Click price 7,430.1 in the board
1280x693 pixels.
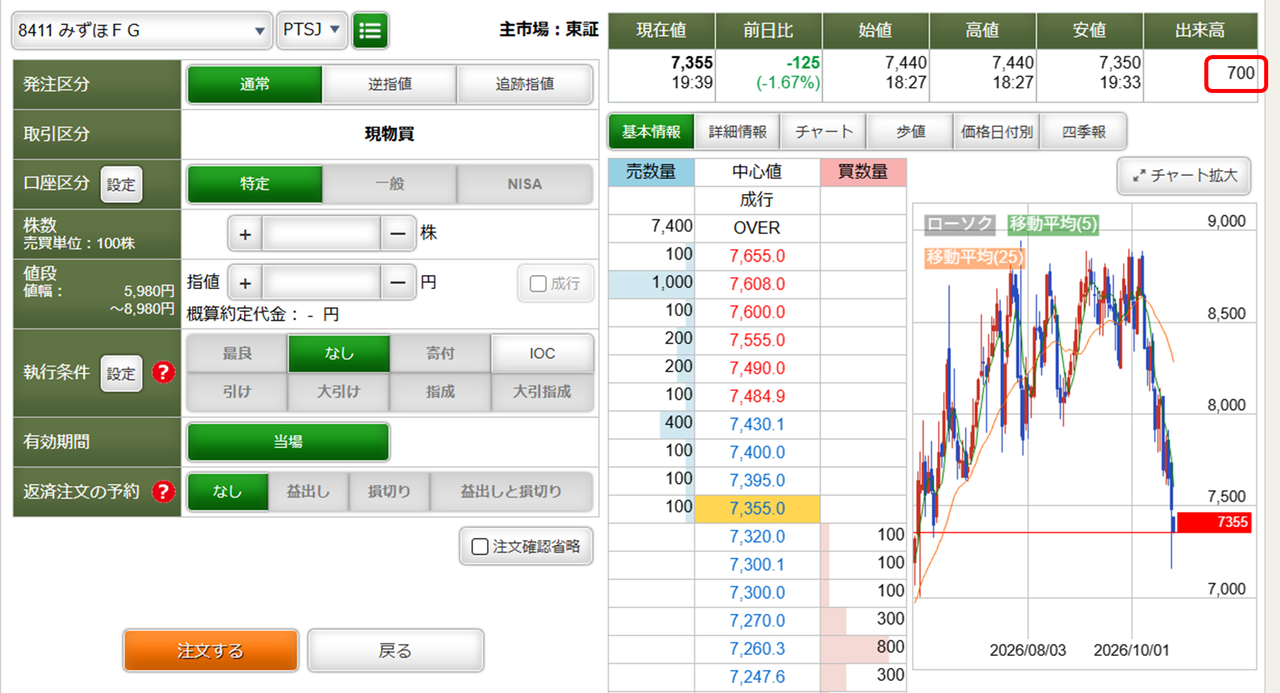point(757,424)
